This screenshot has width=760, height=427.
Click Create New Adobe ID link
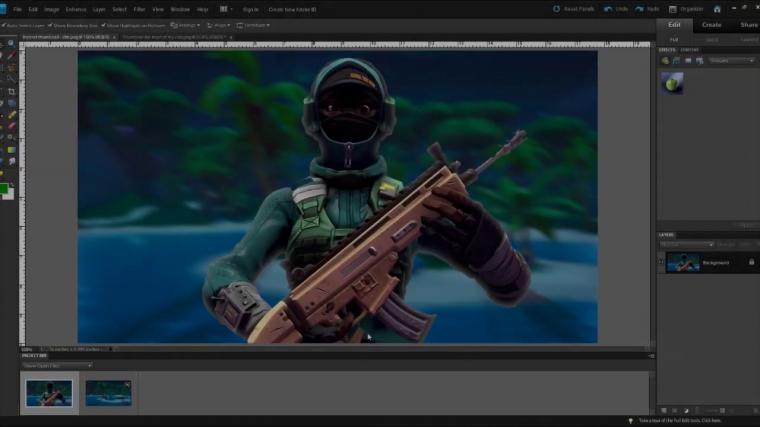(292, 9)
